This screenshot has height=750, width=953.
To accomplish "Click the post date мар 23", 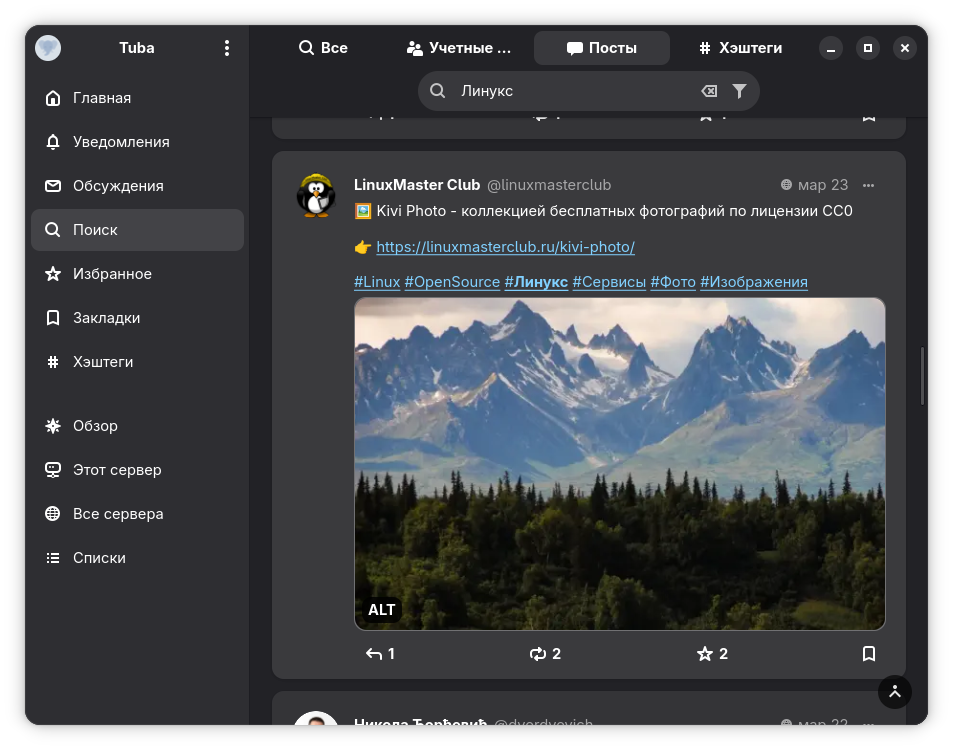I will (x=823, y=185).
